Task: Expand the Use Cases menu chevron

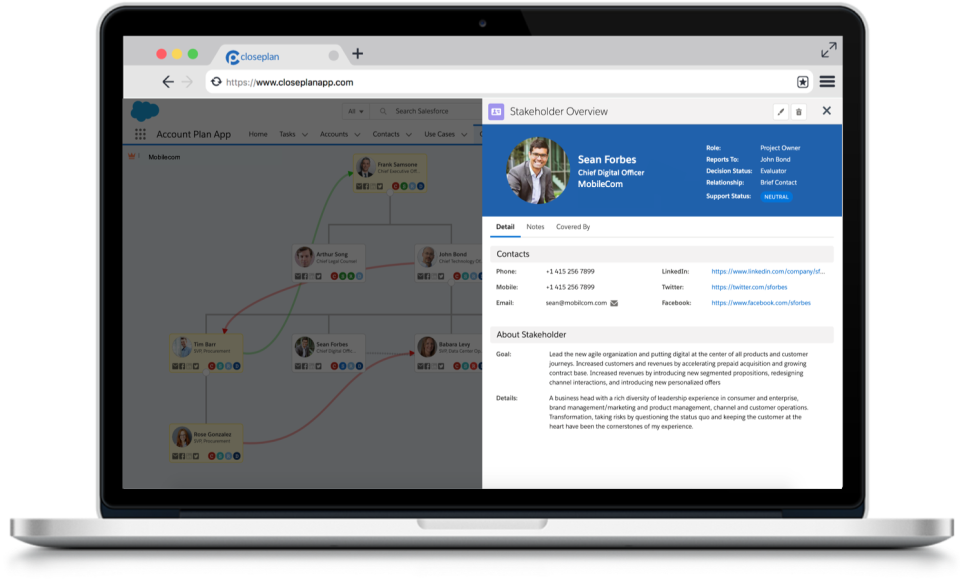Action: (464, 135)
